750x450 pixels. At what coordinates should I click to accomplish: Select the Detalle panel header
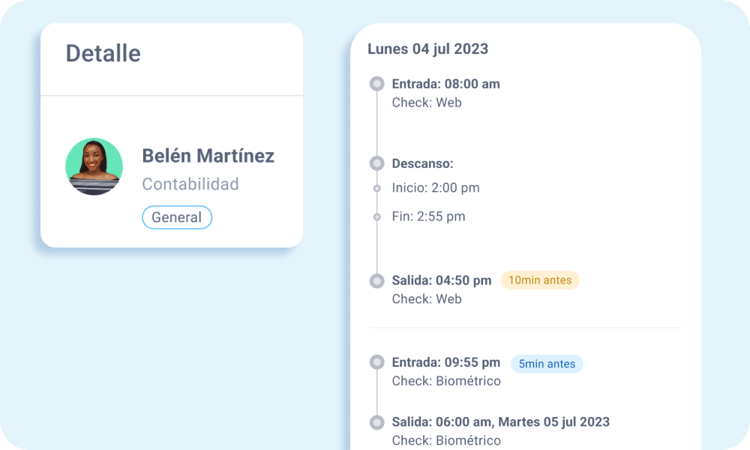point(103,54)
